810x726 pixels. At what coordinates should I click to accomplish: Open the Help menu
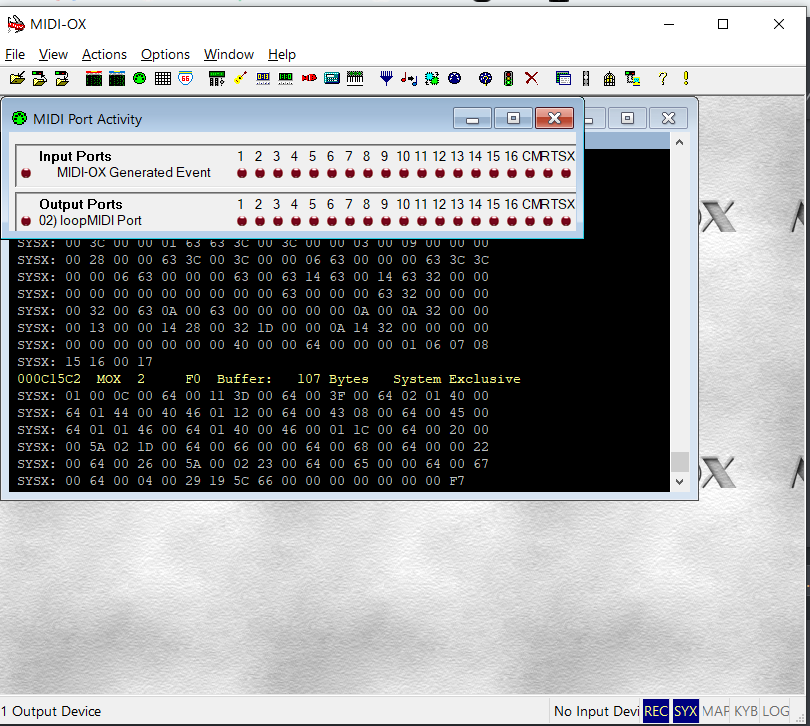pos(282,54)
